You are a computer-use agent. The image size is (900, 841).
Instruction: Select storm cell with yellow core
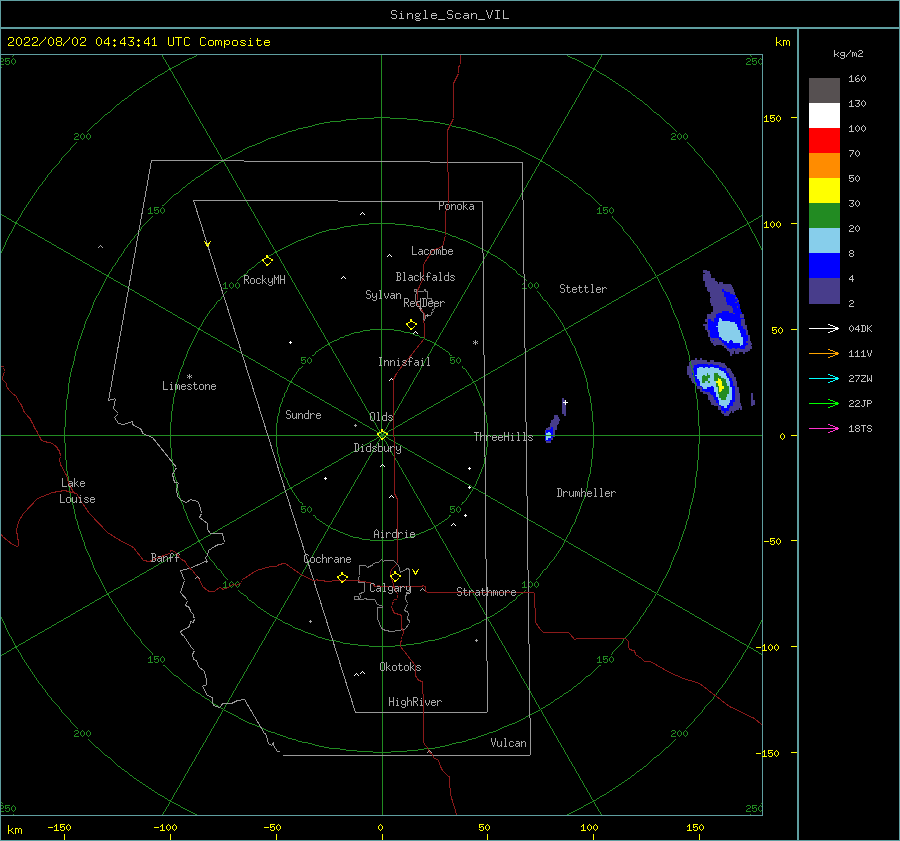tap(713, 385)
